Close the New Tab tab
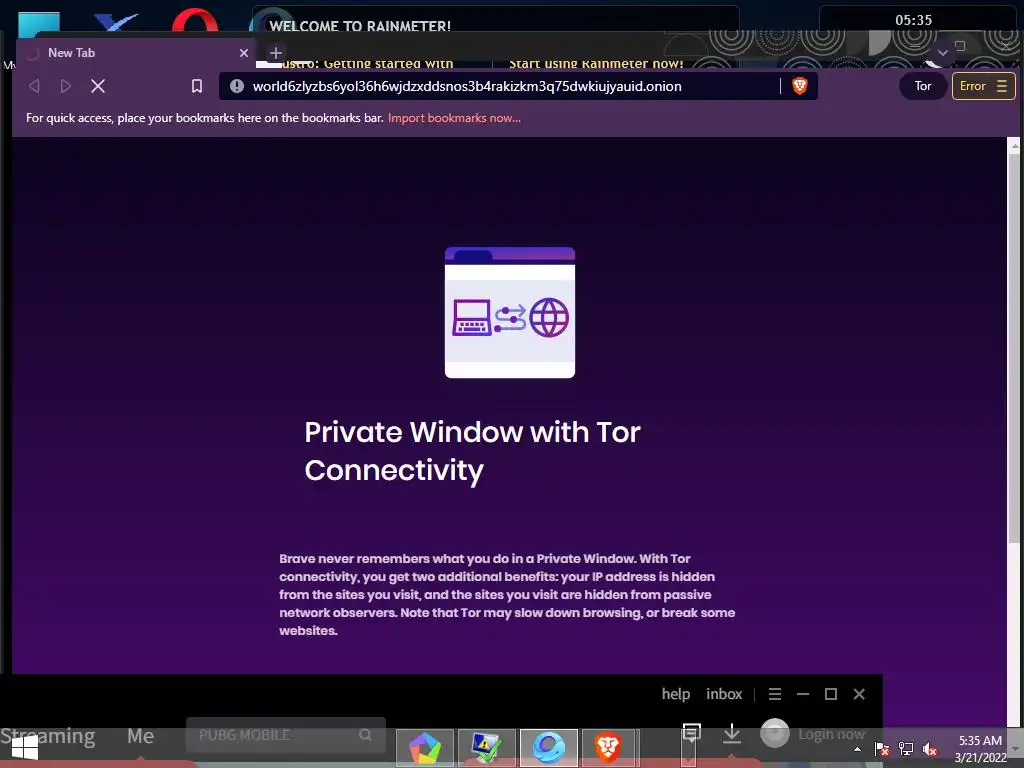The image size is (1024, 768). tap(244, 53)
